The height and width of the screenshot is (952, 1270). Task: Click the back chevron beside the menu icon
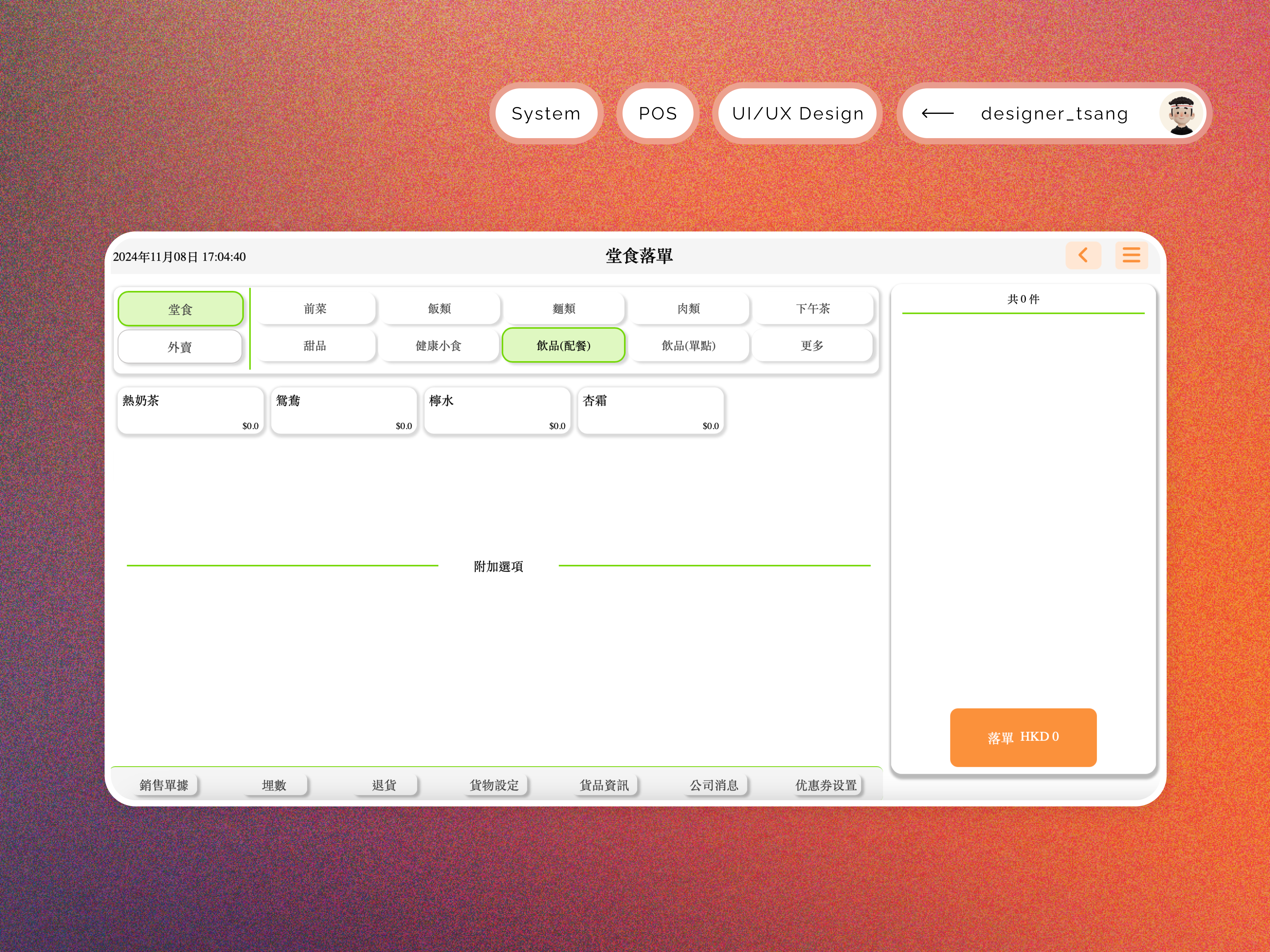(1084, 255)
